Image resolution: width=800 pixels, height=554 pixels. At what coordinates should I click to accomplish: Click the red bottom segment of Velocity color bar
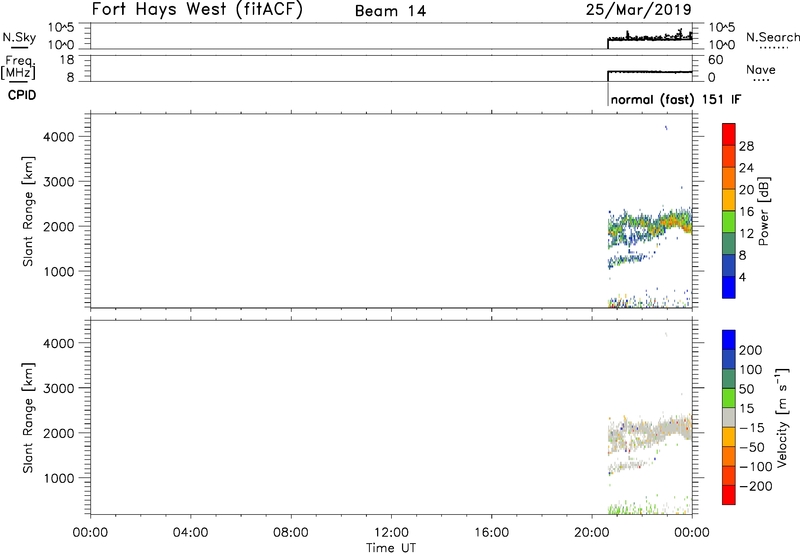(x=729, y=495)
